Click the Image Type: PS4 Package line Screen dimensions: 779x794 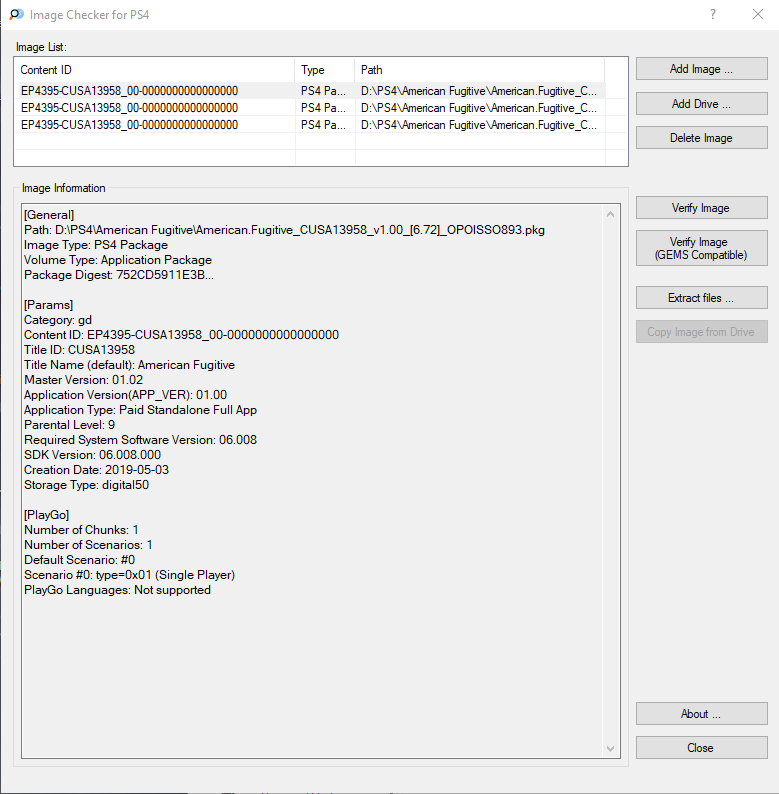pyautogui.click(x=96, y=245)
